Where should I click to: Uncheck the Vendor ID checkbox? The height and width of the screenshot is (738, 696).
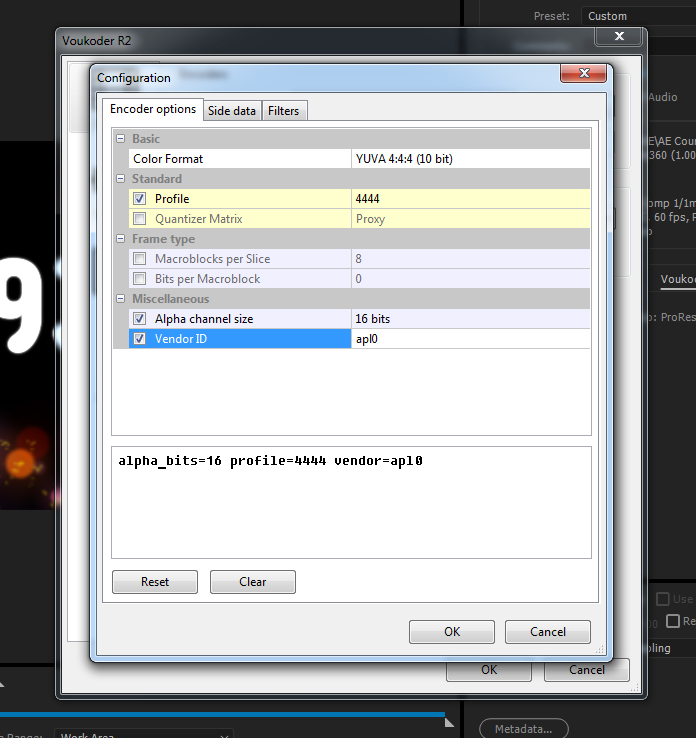(x=140, y=339)
